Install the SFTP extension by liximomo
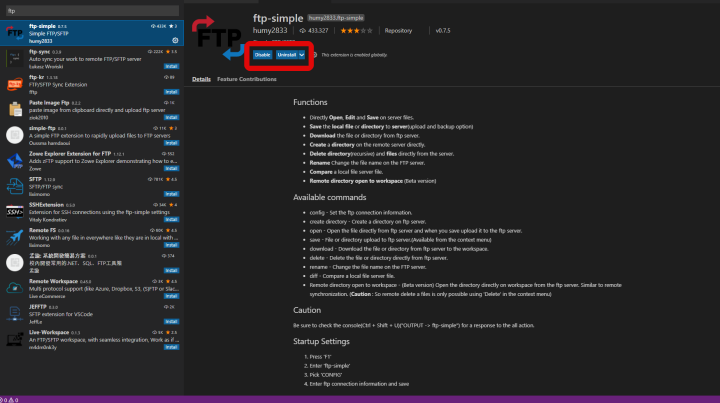This screenshot has width=720, height=403. [171, 194]
